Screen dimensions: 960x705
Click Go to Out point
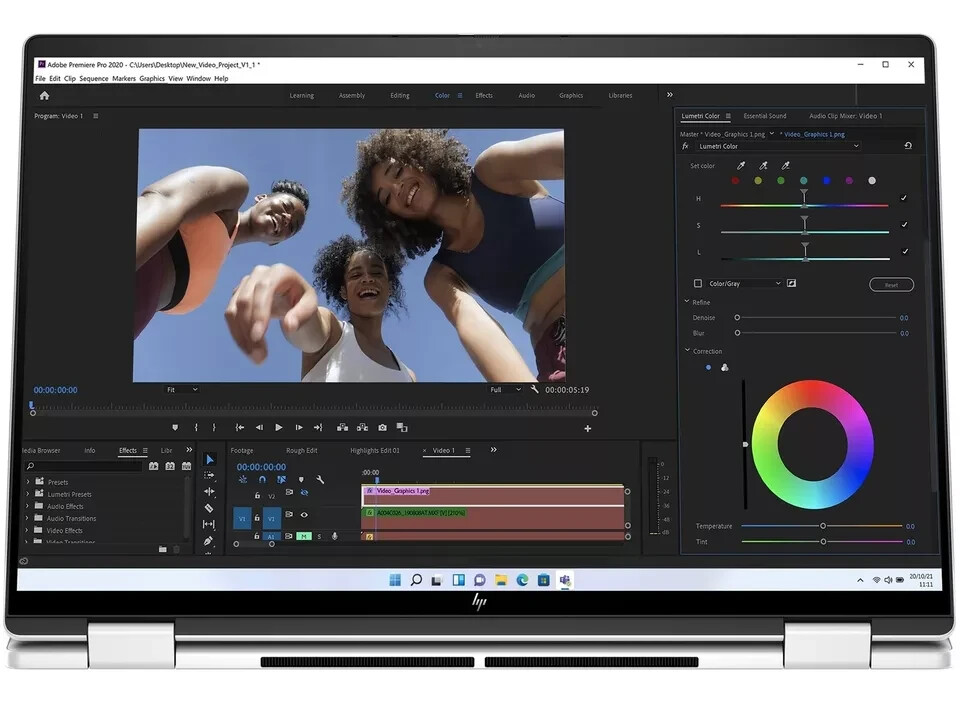tap(318, 427)
